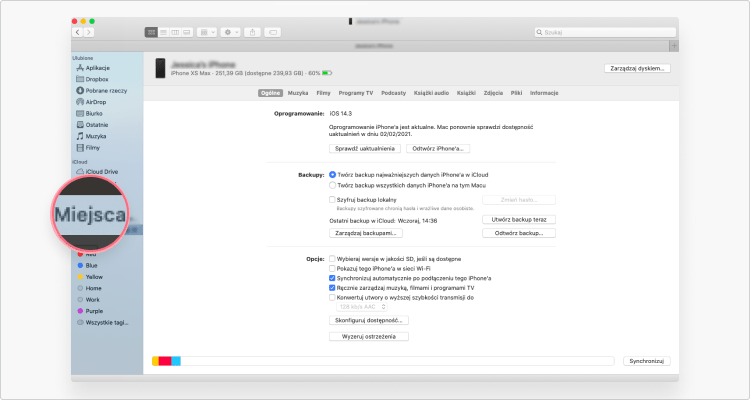Select the Work tag in sidebar
Image resolution: width=750 pixels, height=400 pixels.
pos(89,300)
